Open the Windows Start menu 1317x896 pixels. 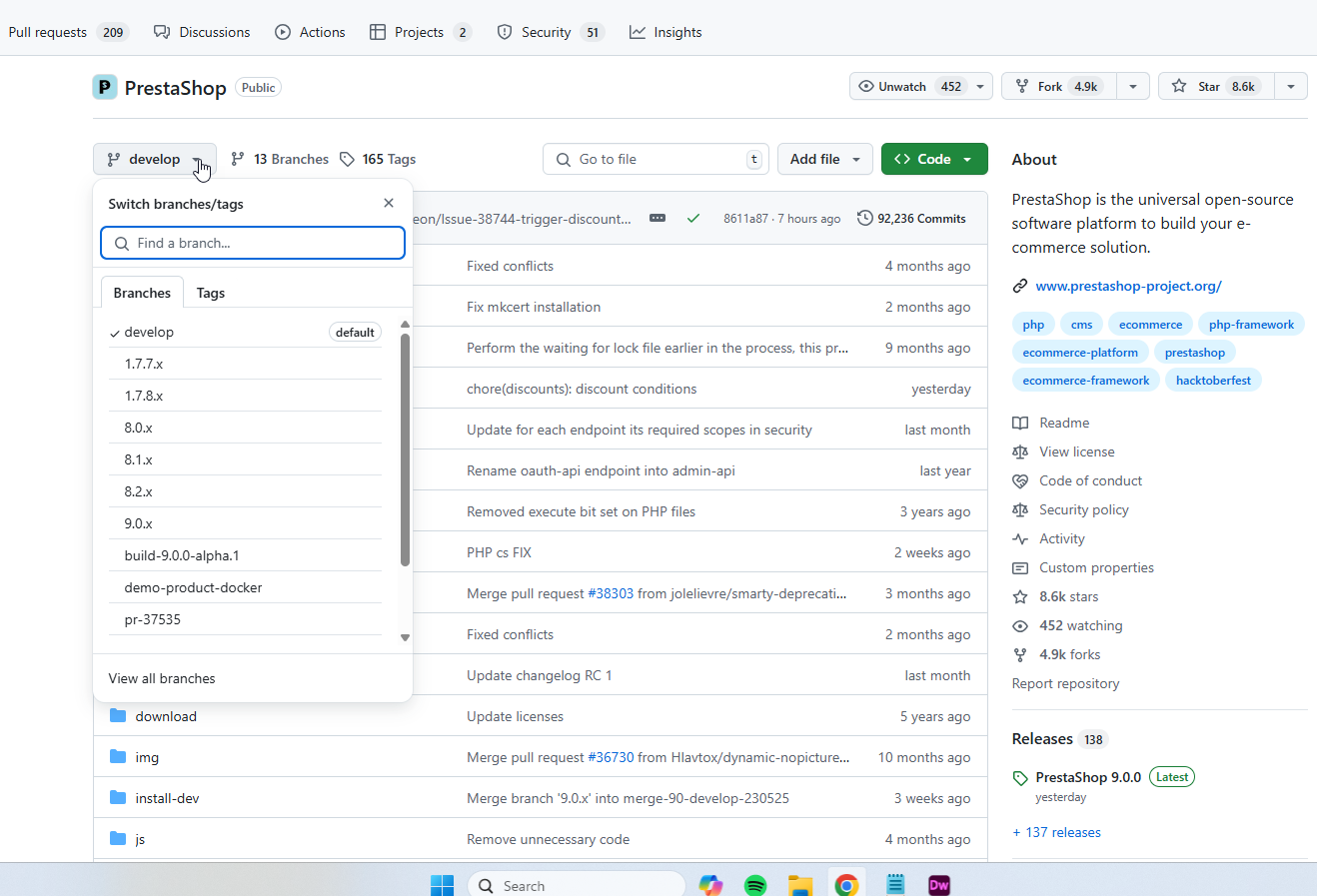coord(442,885)
